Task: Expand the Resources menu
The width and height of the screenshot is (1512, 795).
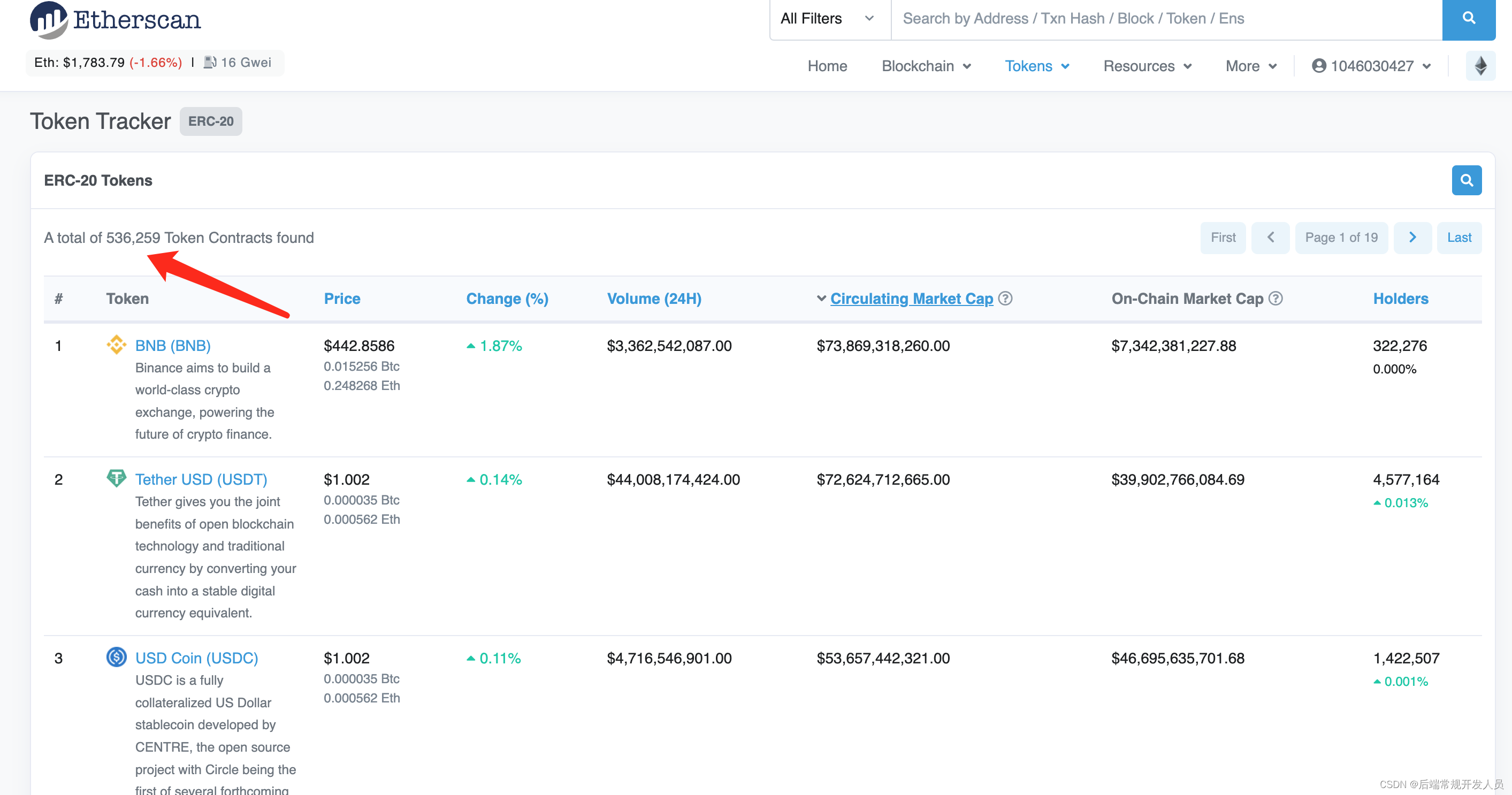Action: (x=1147, y=66)
